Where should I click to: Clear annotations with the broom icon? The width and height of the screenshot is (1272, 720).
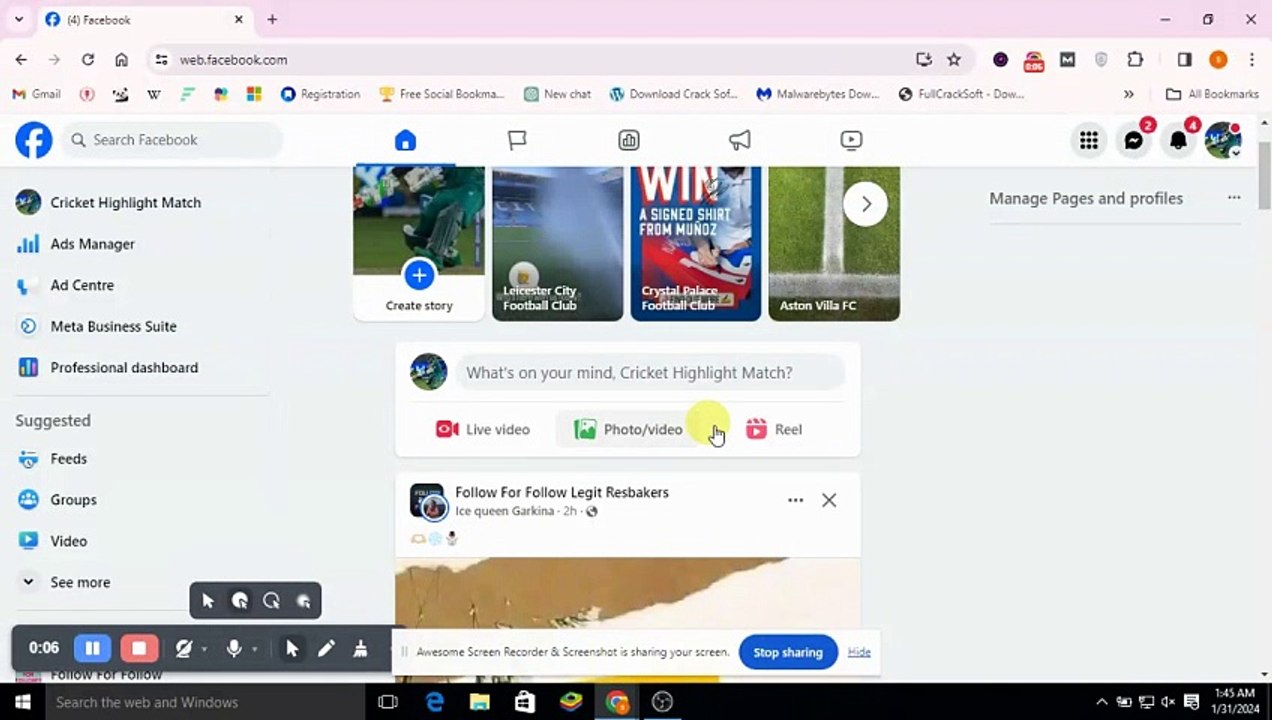pyautogui.click(x=360, y=649)
